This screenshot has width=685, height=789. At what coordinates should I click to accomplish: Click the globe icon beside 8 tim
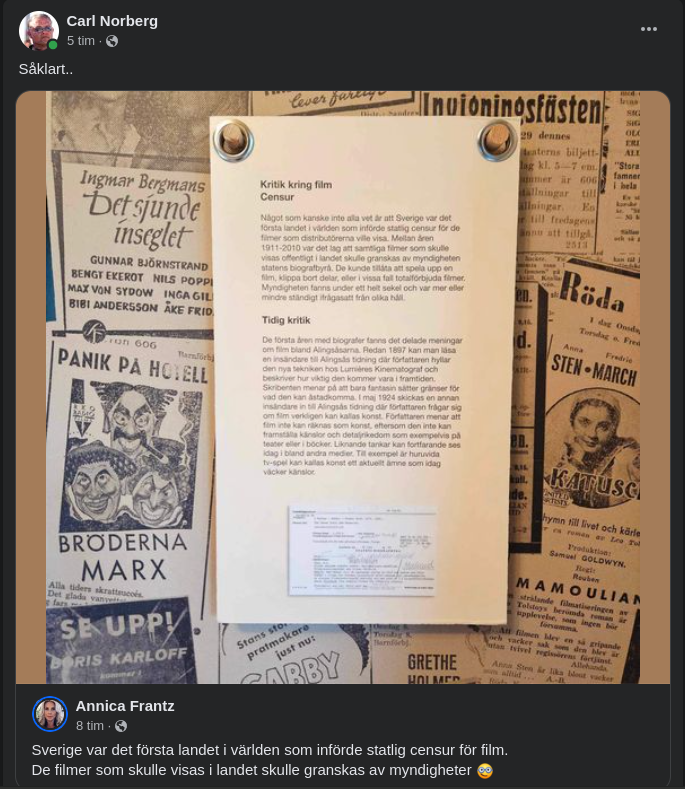(x=121, y=726)
